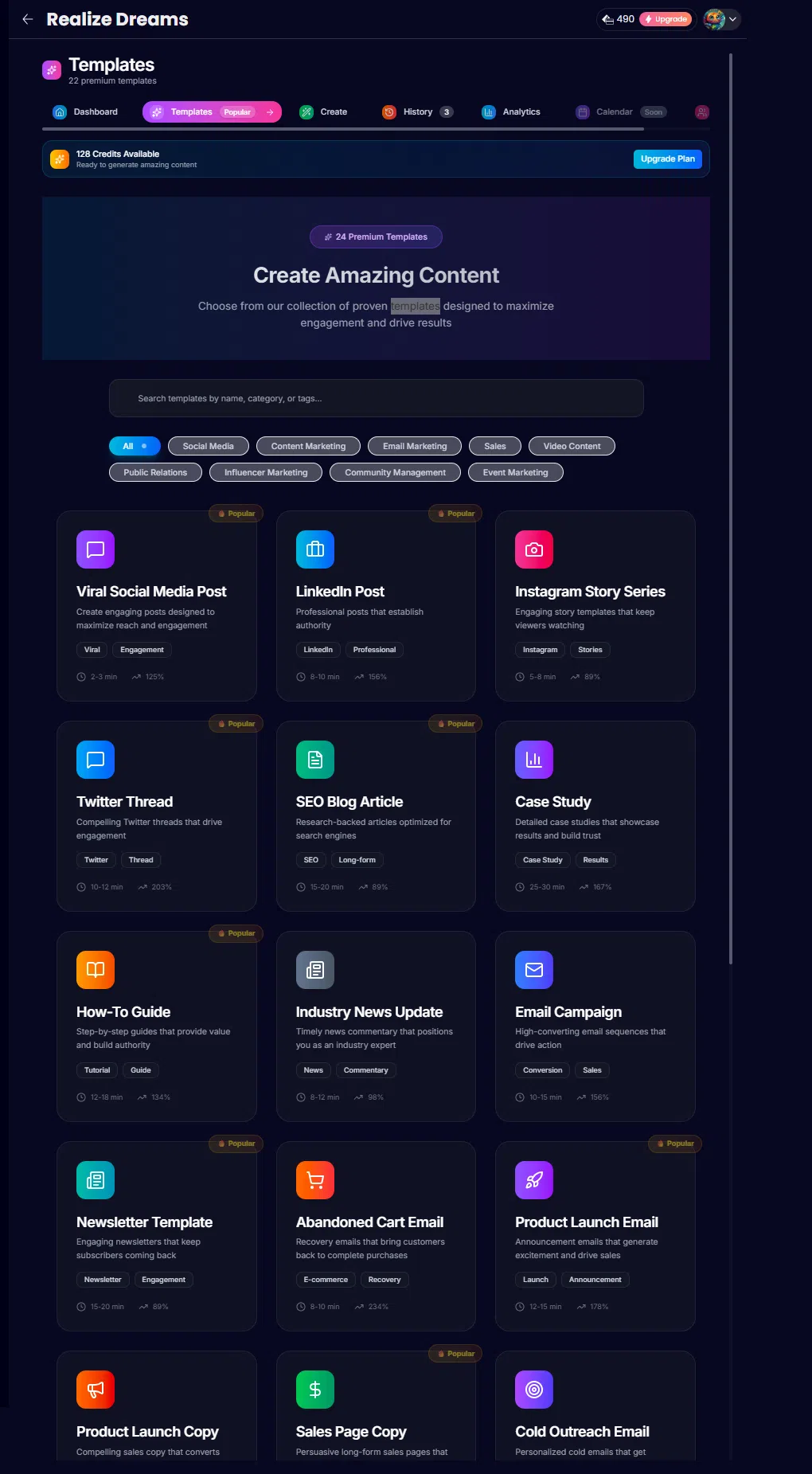Screen dimensions: 812x1474
Task: Open the Instagram Story Series template title
Action: pyautogui.click(x=590, y=592)
